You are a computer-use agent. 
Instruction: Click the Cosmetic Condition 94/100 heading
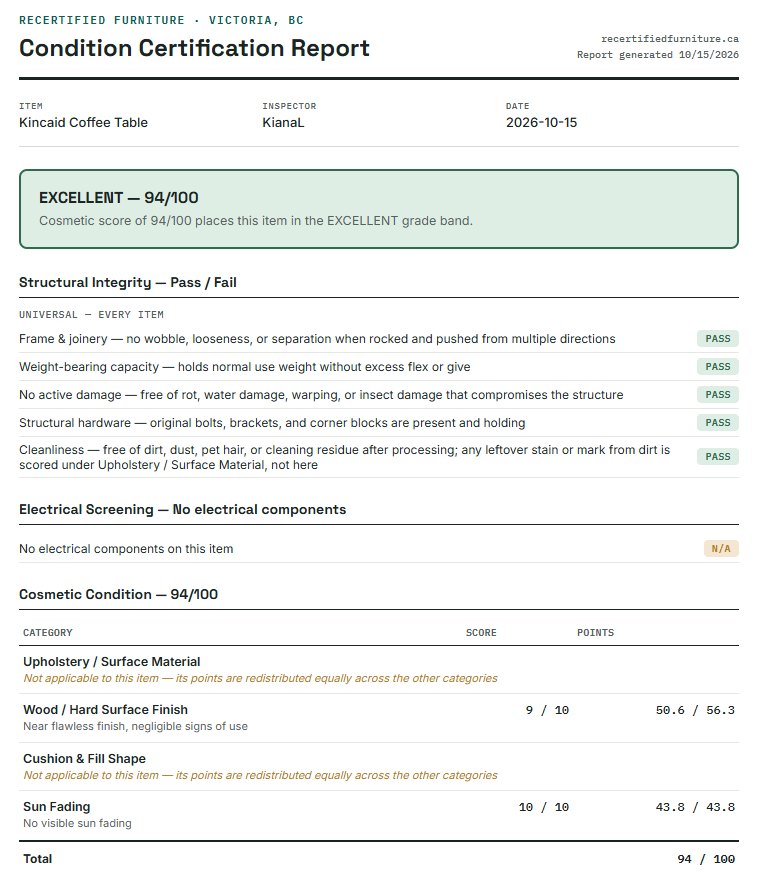[118, 595]
